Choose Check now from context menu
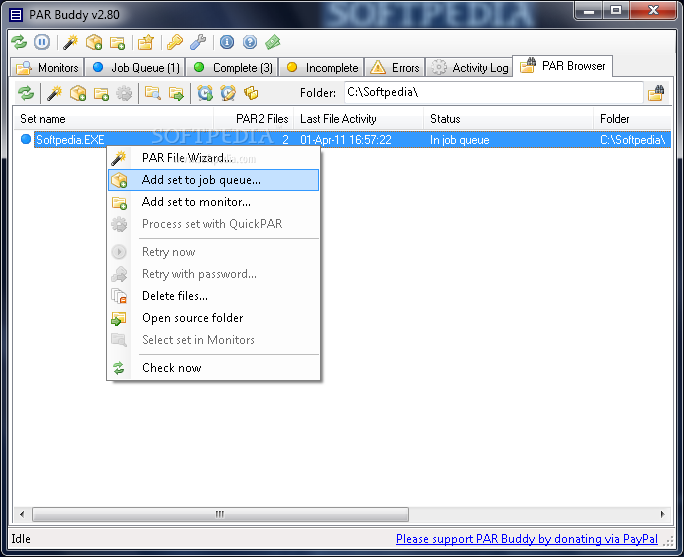684x557 pixels. click(214, 368)
